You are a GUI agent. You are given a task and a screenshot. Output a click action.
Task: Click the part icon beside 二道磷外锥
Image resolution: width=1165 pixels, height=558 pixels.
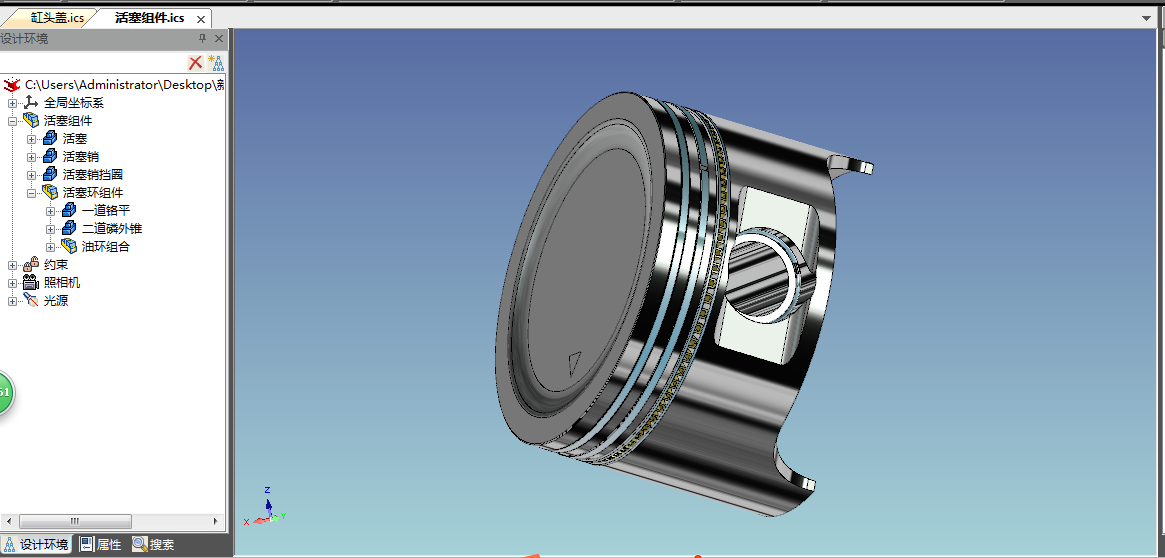(x=69, y=228)
